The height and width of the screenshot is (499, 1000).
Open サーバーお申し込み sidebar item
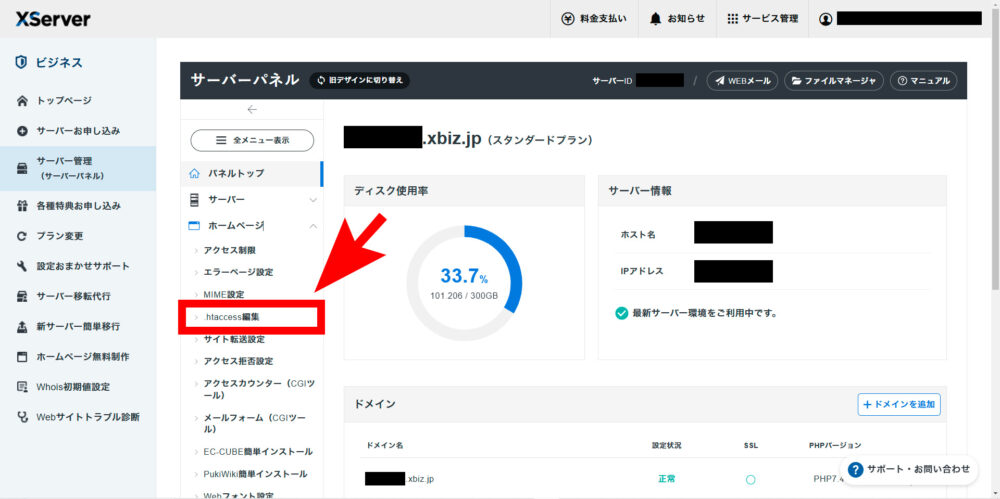(x=78, y=131)
